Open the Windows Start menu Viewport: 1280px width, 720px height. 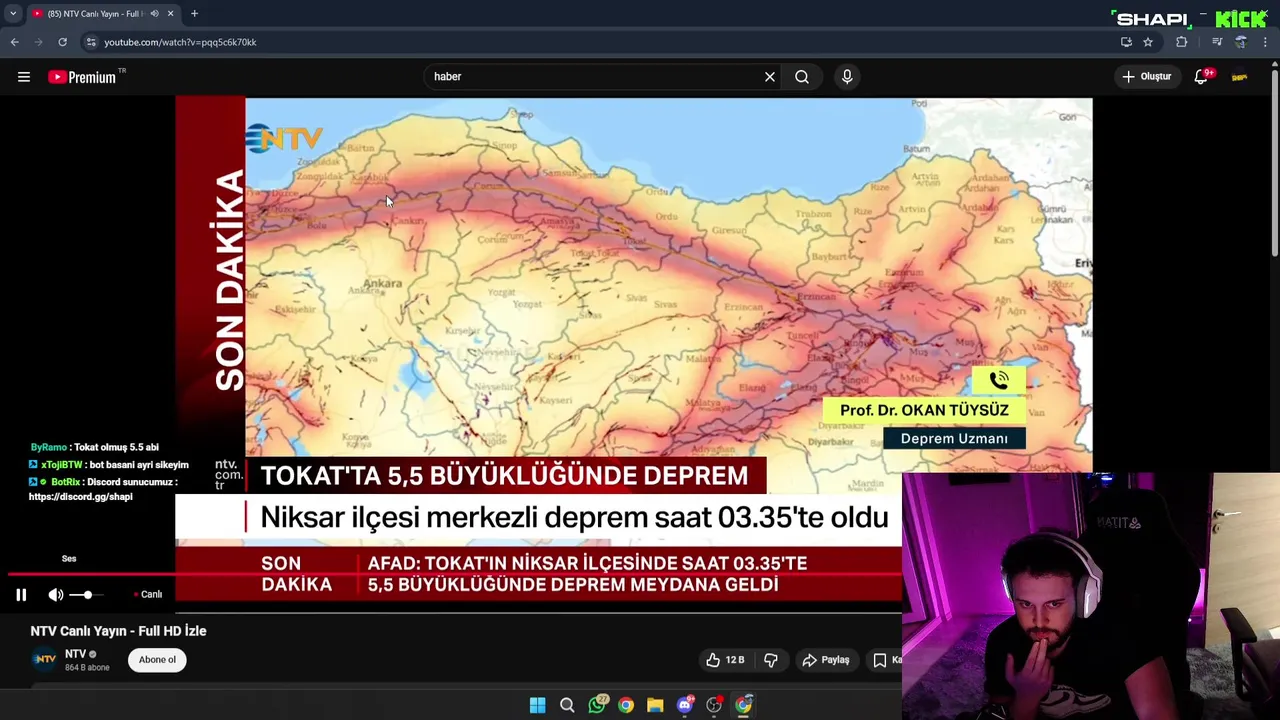(x=537, y=705)
